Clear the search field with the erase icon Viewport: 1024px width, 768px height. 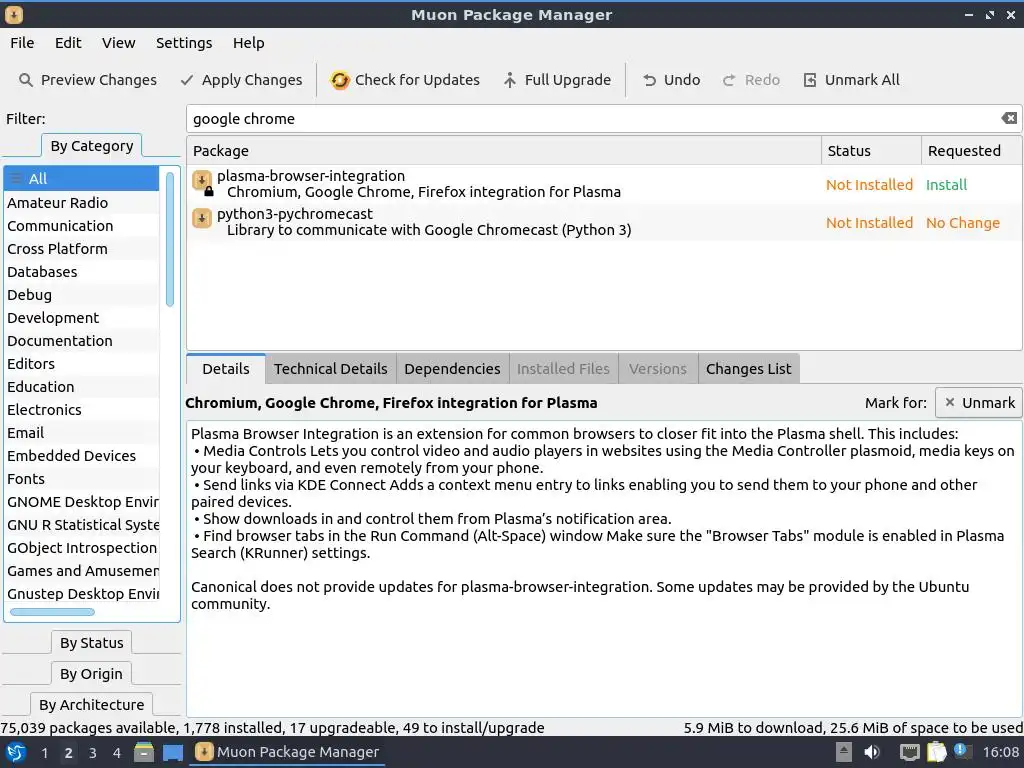(x=1009, y=118)
